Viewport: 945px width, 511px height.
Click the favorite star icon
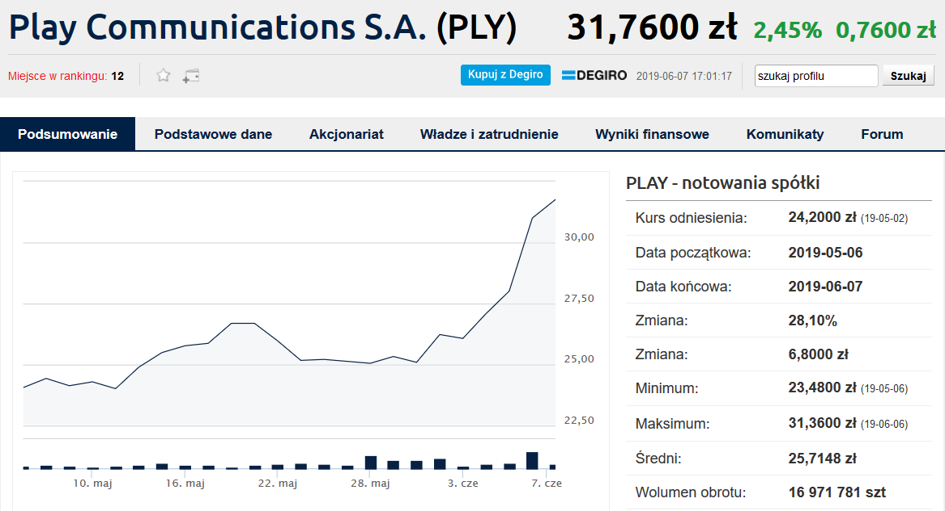(163, 75)
